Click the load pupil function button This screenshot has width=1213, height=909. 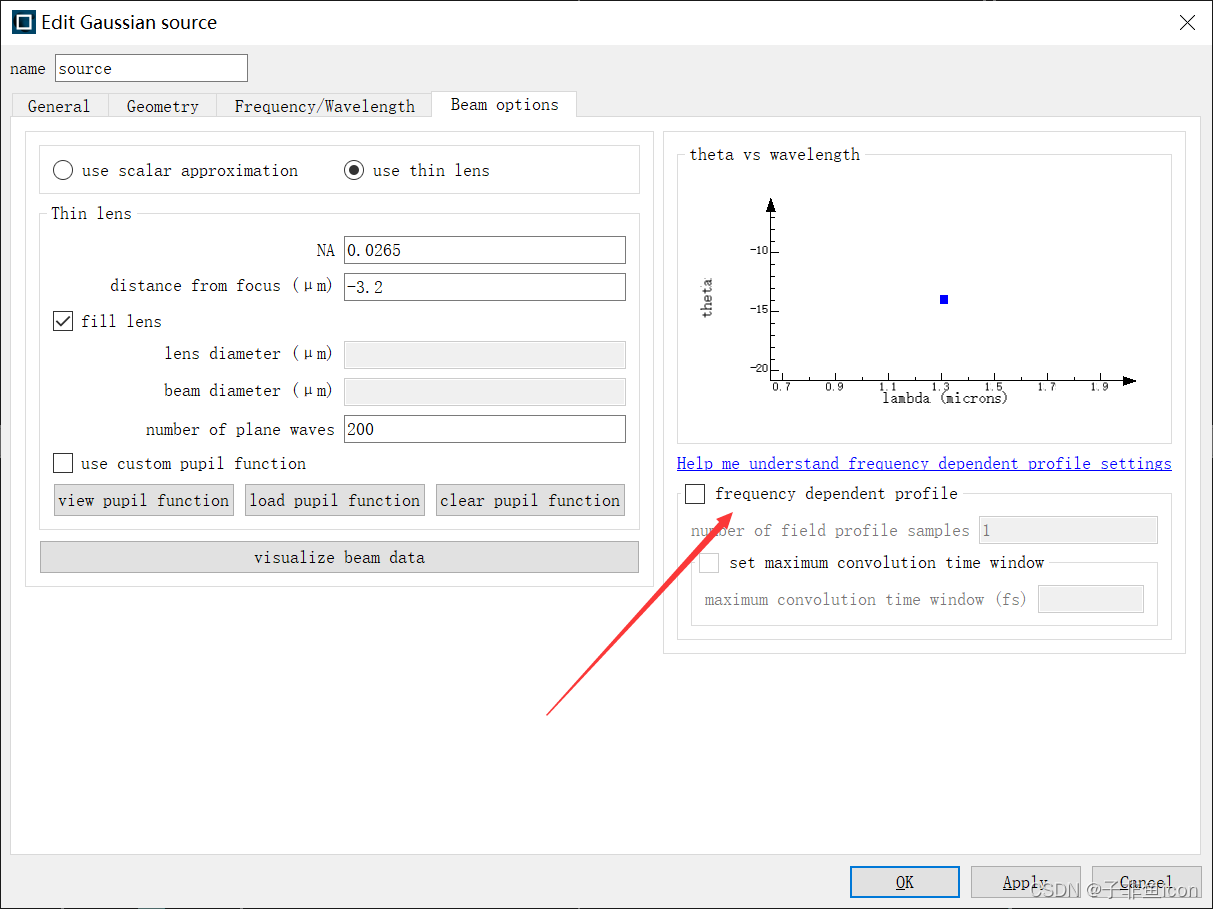(x=335, y=500)
